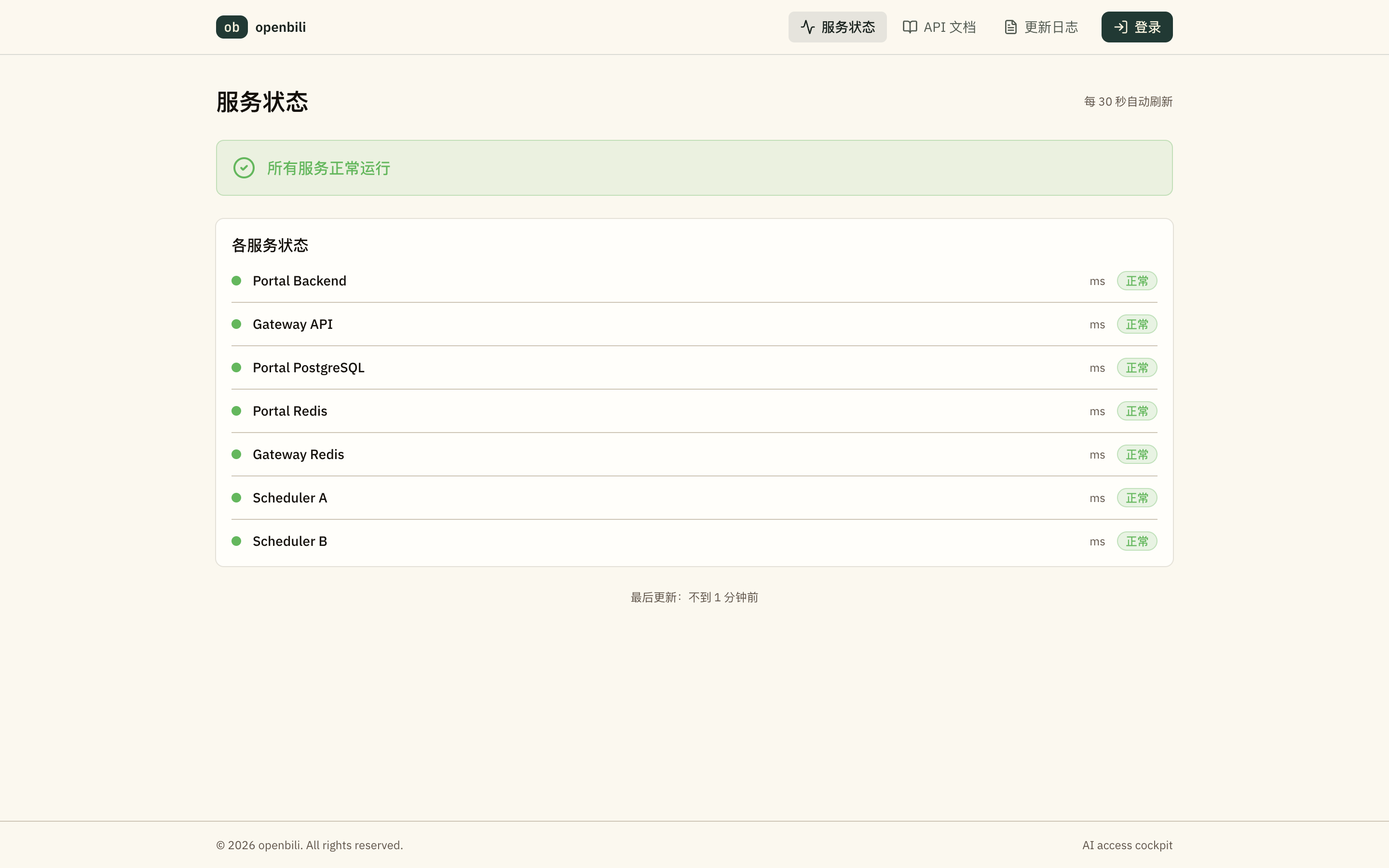Click the green dot beside Portal Backend
This screenshot has width=1389, height=868.
(x=236, y=281)
